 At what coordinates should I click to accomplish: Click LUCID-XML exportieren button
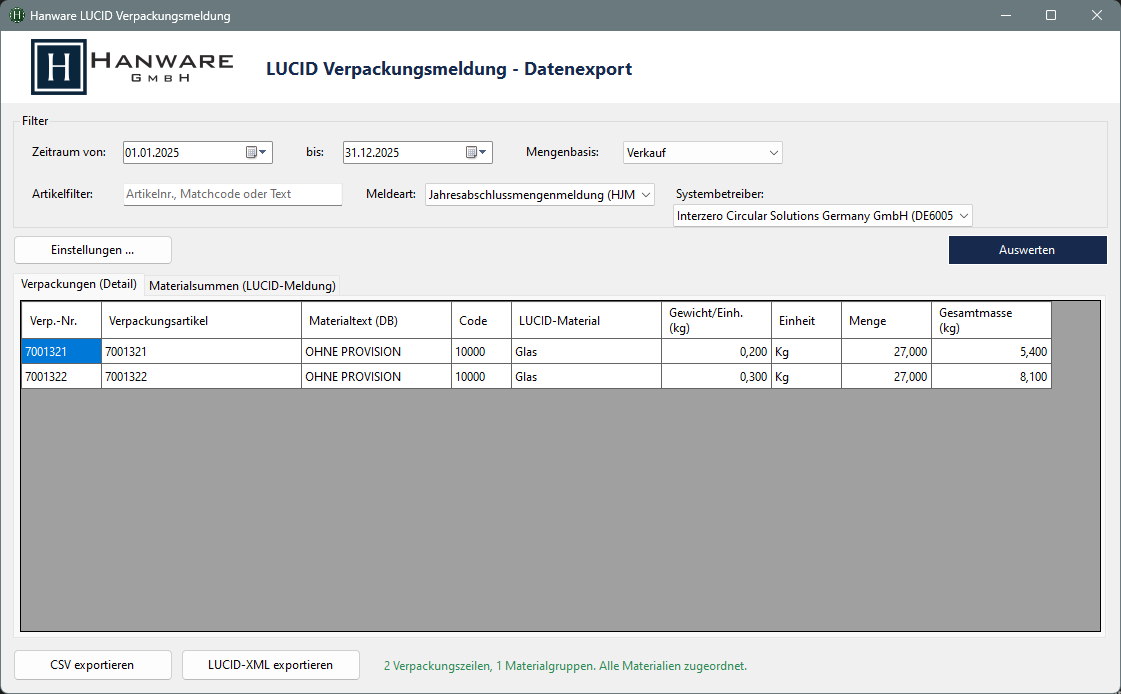pyautogui.click(x=270, y=665)
